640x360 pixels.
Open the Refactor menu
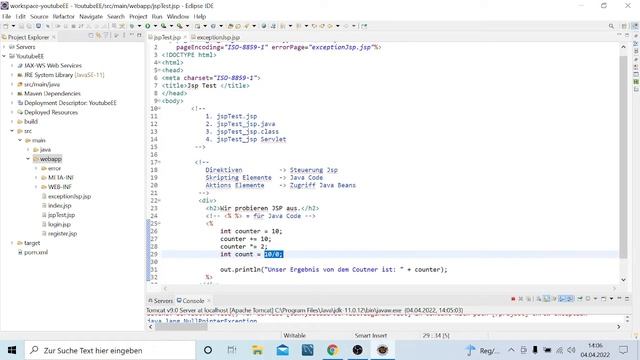tap(64, 16)
